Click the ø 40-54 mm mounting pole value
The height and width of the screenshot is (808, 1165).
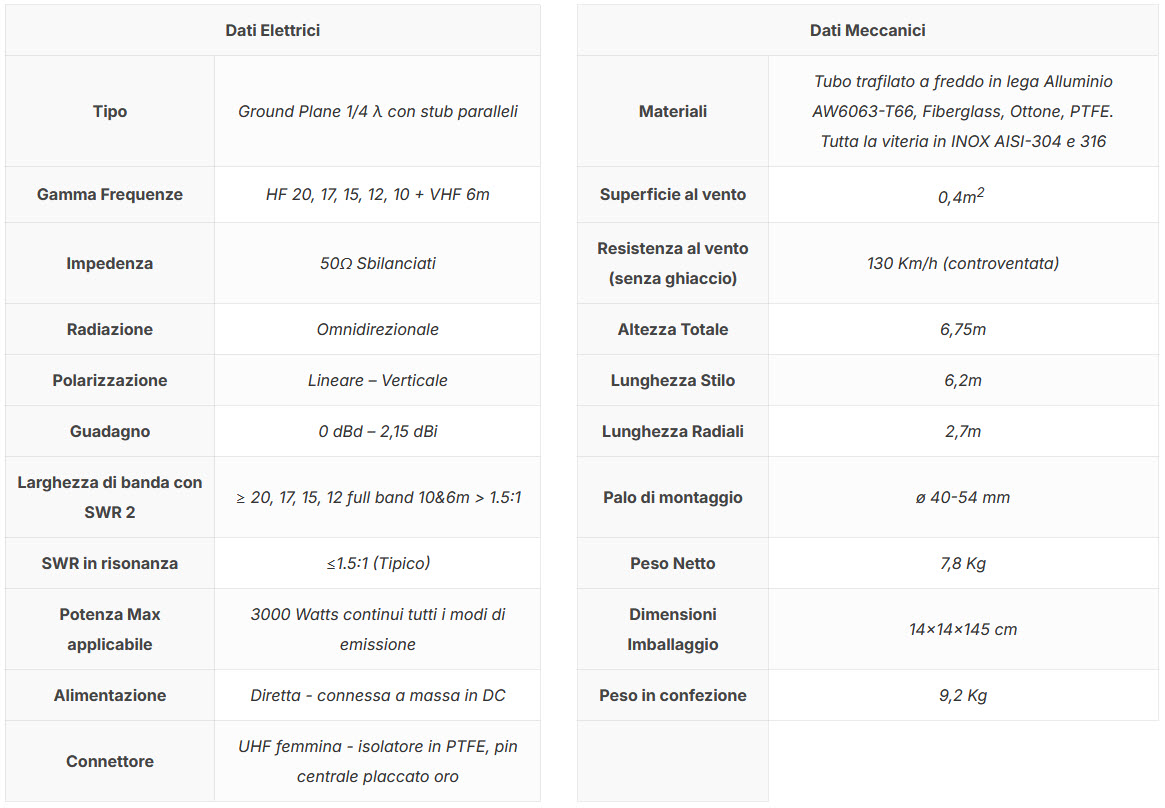pos(962,497)
